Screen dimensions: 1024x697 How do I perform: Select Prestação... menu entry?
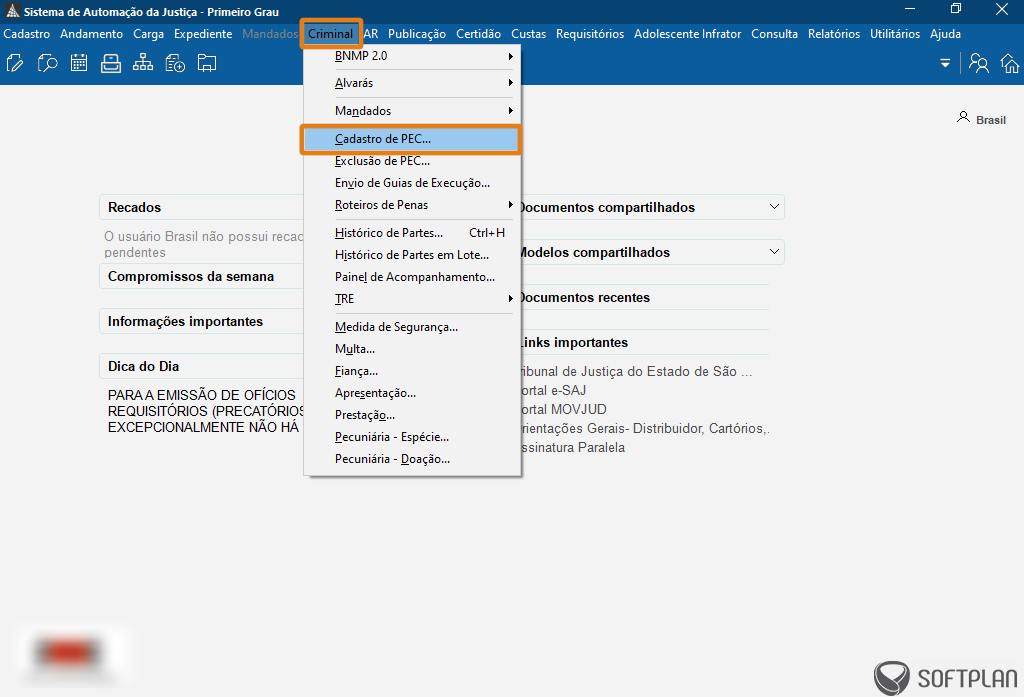point(411,415)
